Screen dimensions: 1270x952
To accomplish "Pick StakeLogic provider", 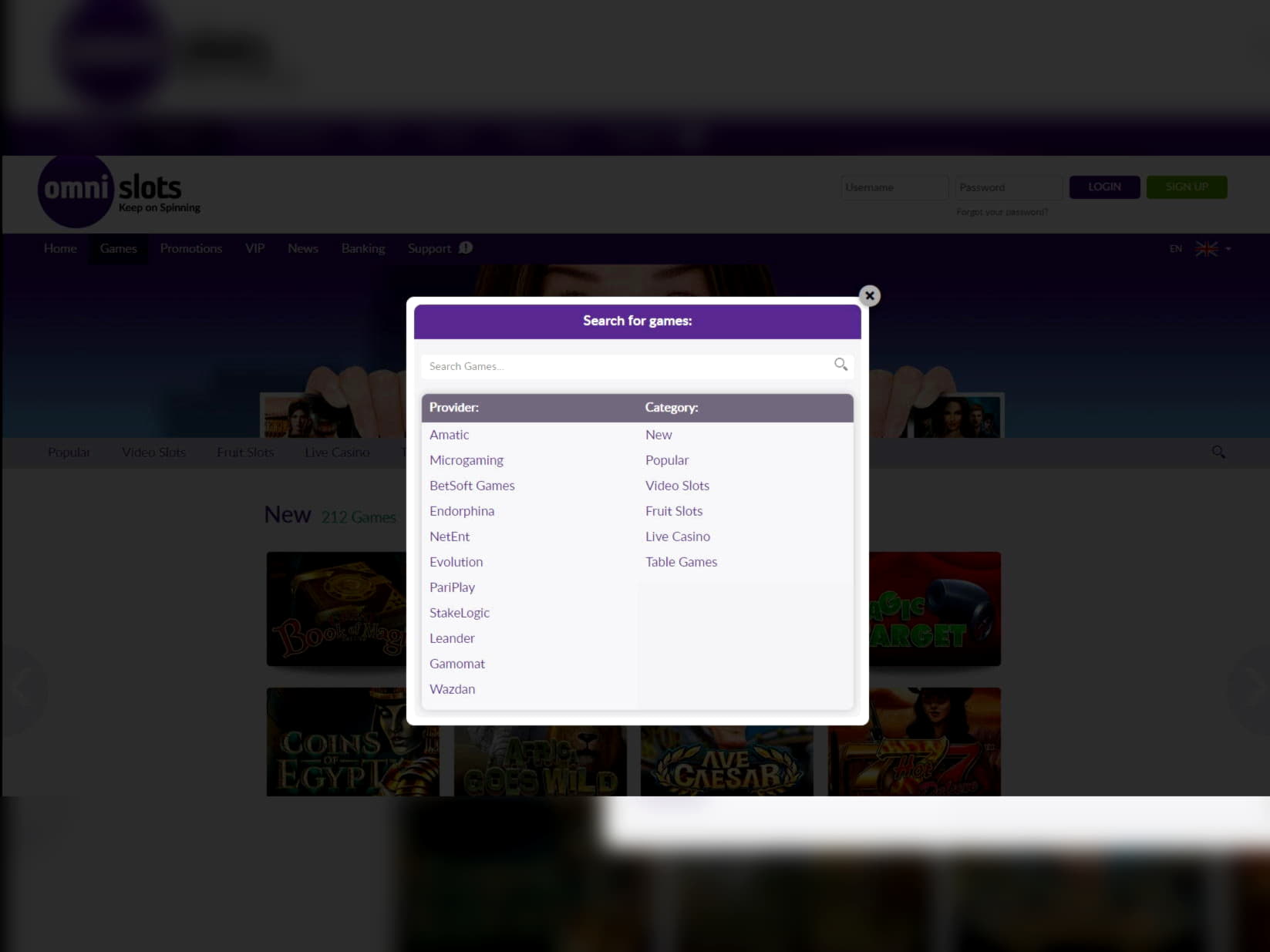I will pos(460,613).
